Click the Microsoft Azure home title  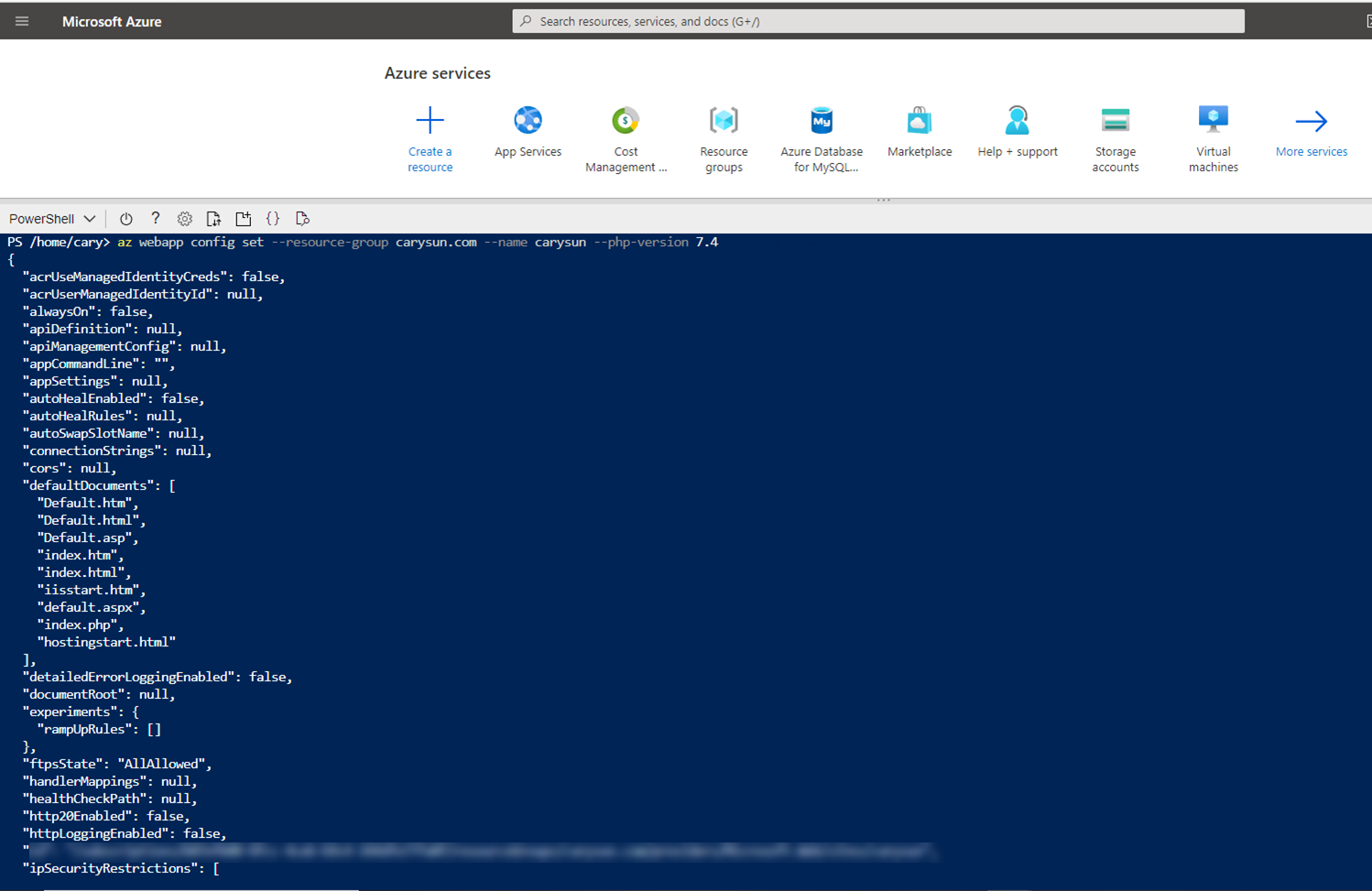pos(112,22)
